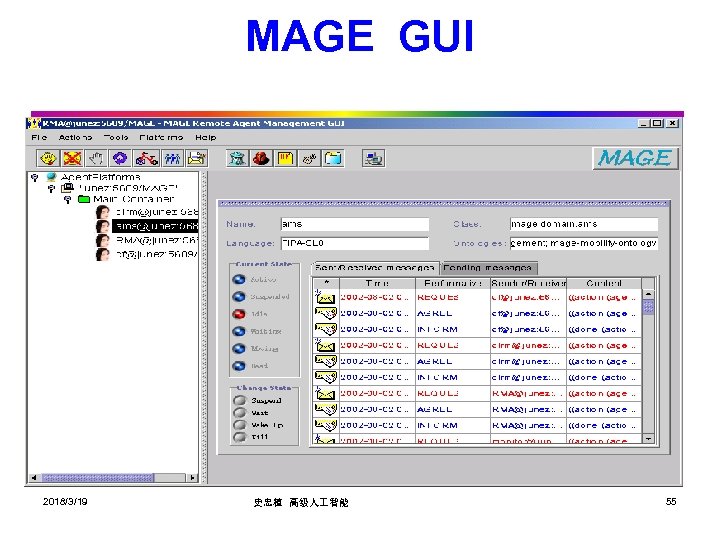Click the computers add-platform toolbar icon
This screenshot has height=540, width=720.
[373, 158]
